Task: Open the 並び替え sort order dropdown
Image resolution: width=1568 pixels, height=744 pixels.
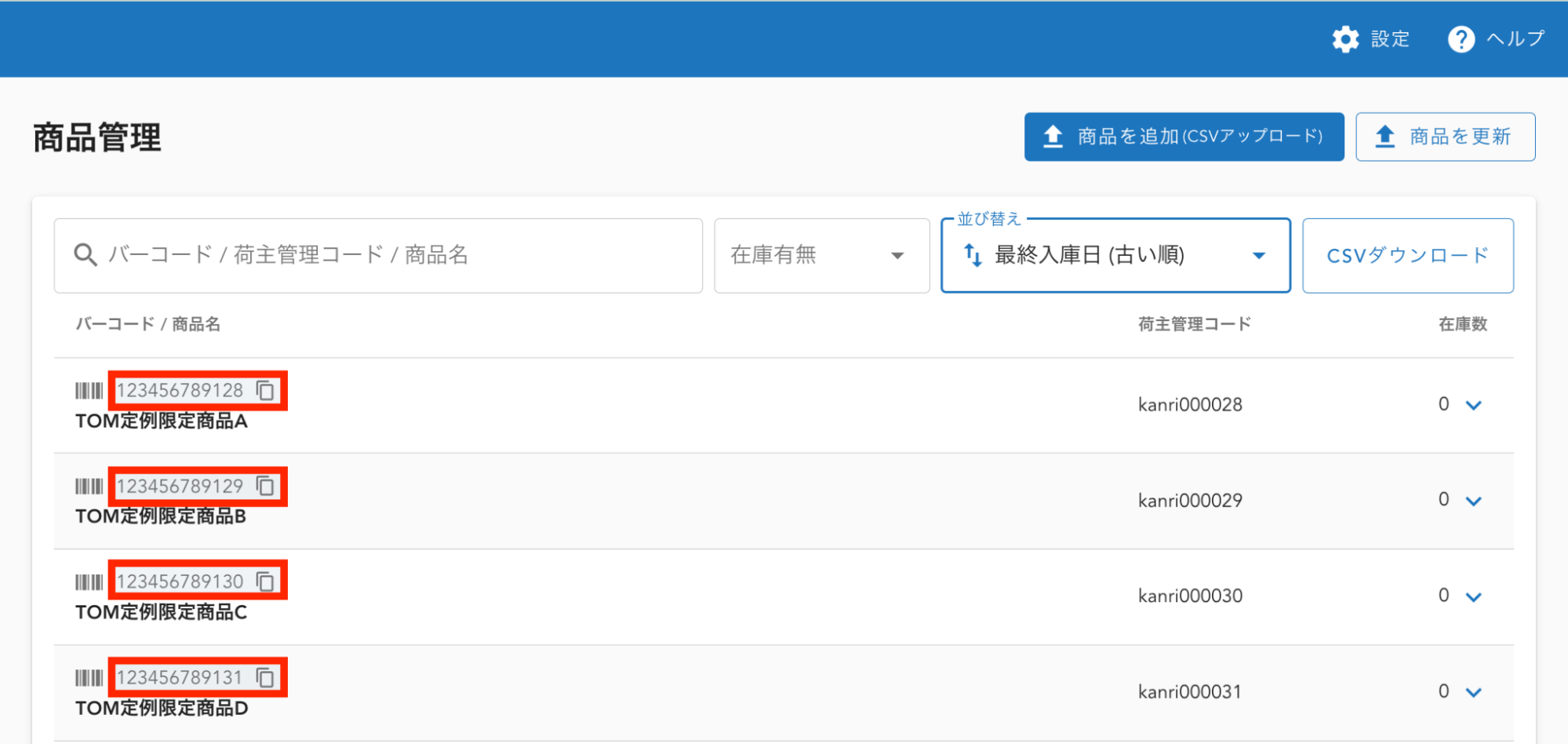Action: [x=1115, y=256]
